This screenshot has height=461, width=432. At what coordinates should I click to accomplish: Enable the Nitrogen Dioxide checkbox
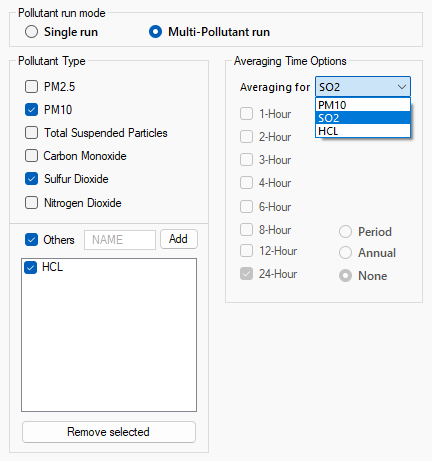[31, 203]
